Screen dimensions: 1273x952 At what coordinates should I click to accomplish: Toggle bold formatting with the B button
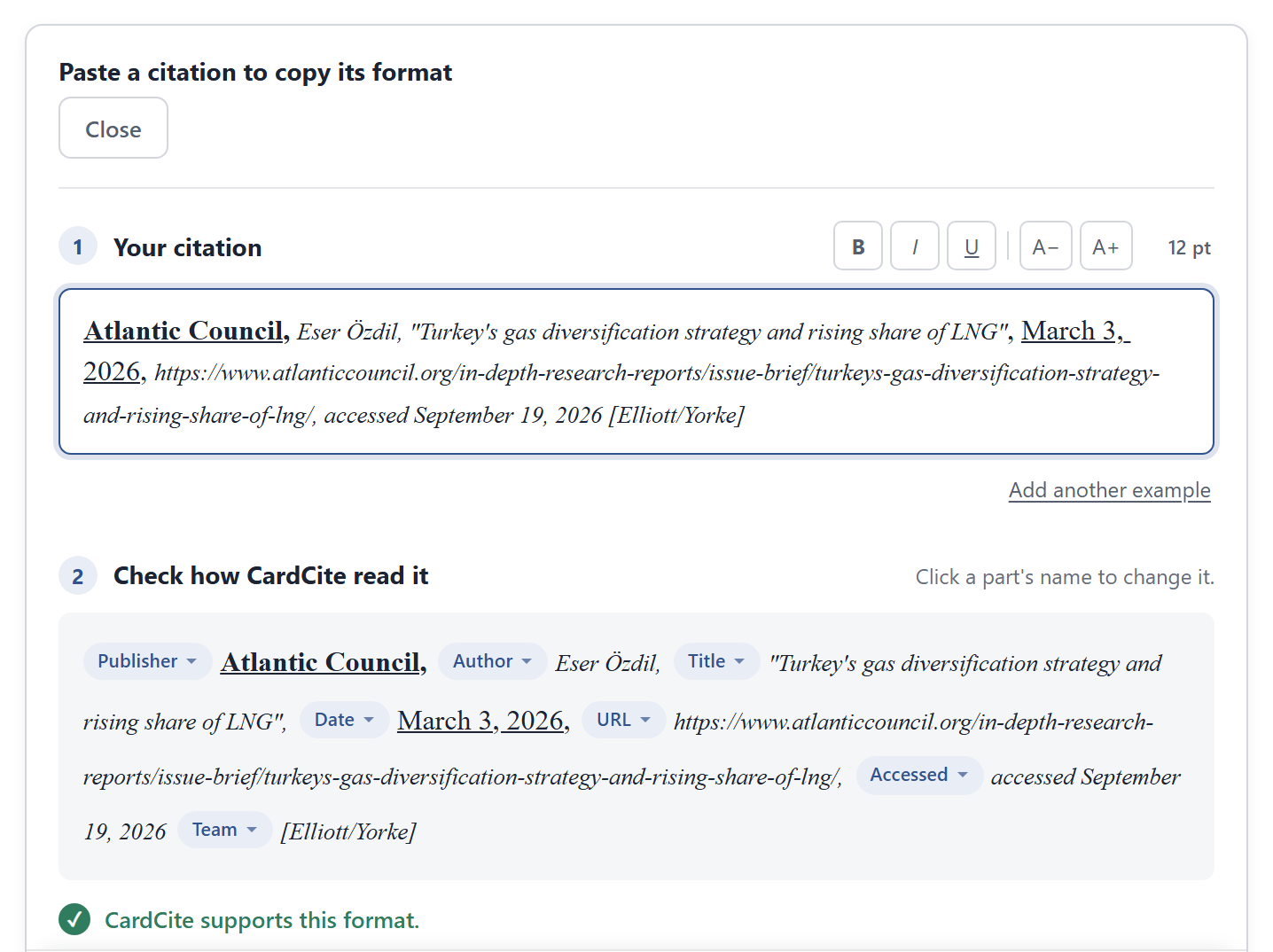(857, 246)
